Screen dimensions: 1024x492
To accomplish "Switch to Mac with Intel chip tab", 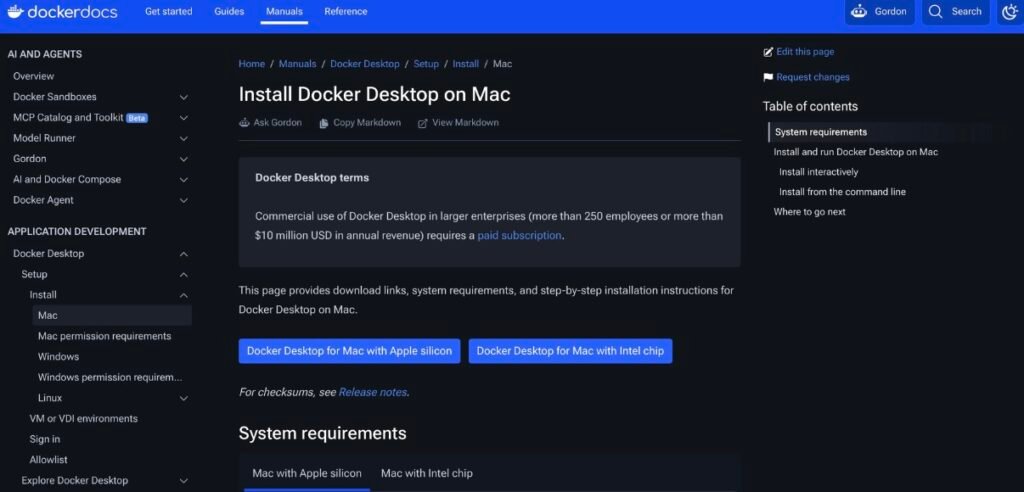I will tap(426, 473).
